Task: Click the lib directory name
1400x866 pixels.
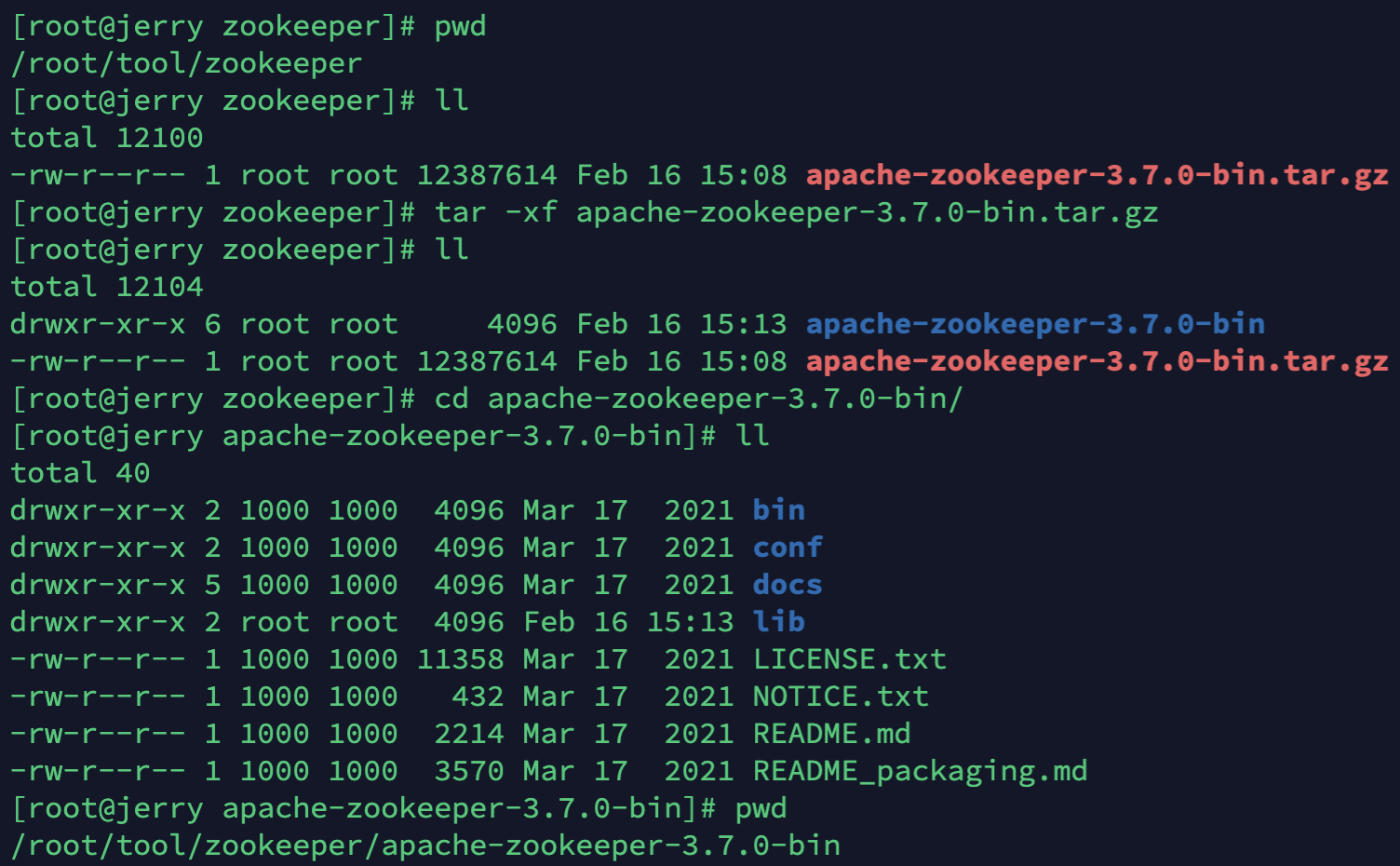Action: click(x=778, y=622)
